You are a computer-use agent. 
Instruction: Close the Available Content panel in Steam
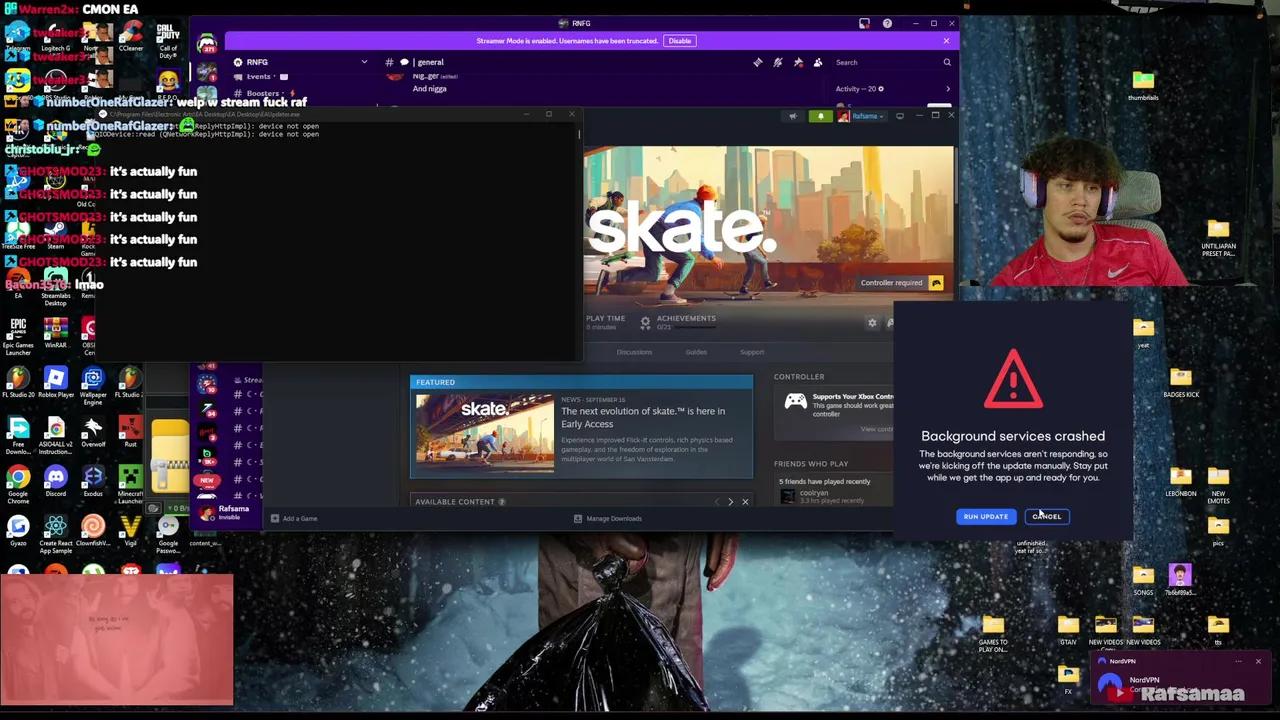pos(745,502)
